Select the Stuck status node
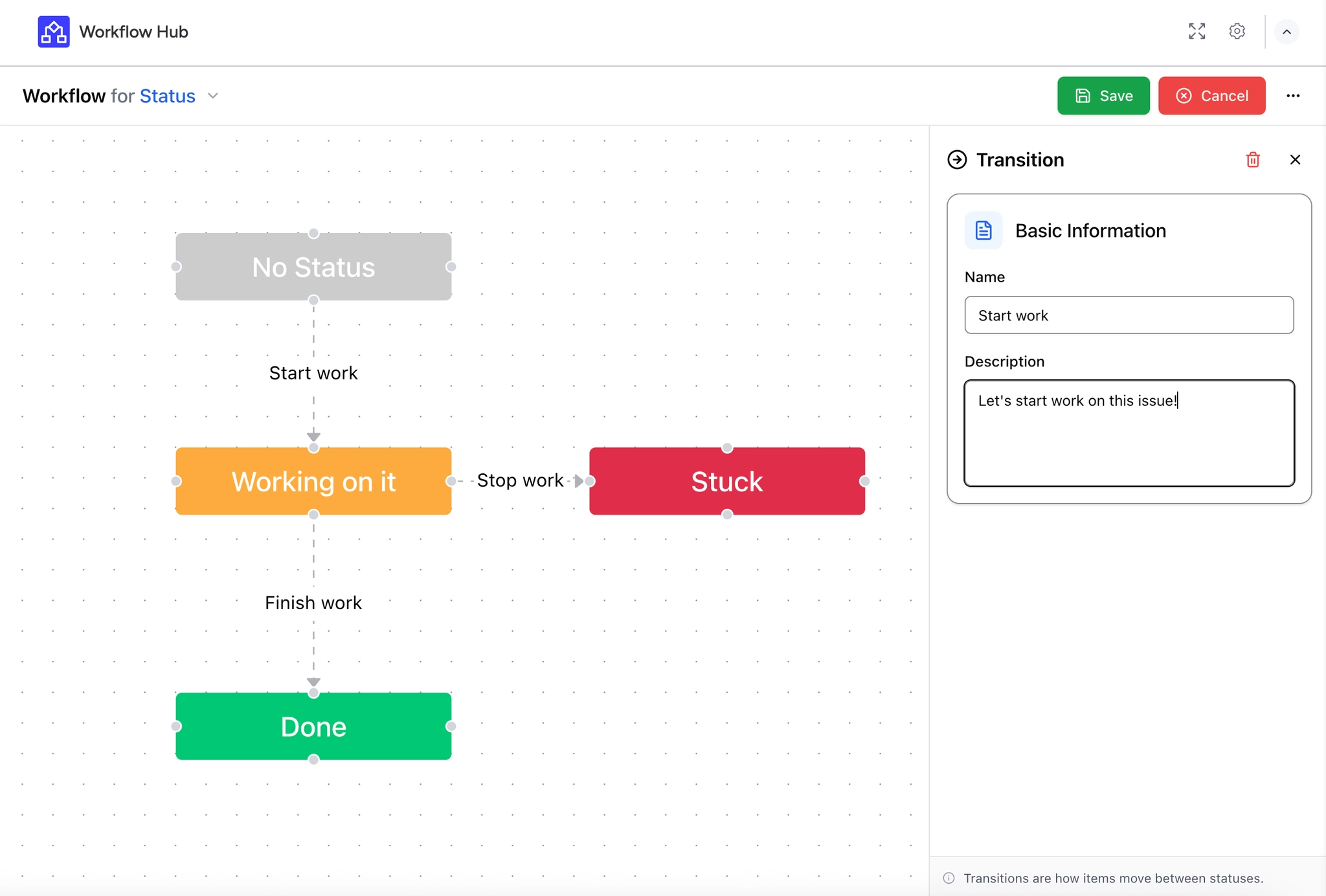This screenshot has height=896, width=1326. click(x=727, y=481)
